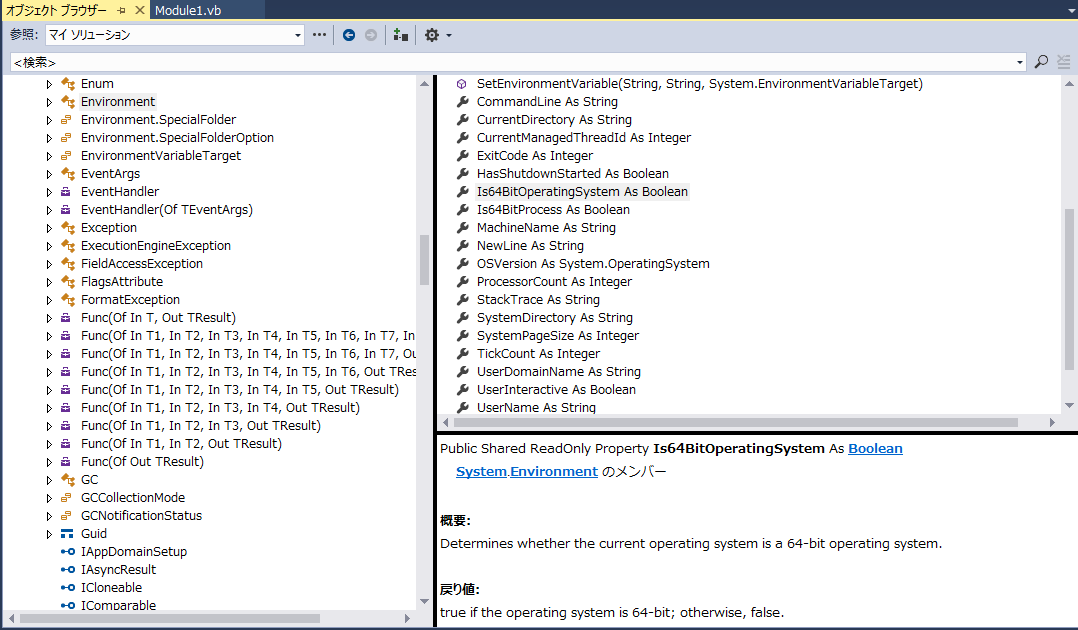Switch to the Module1.vb tab
The image size is (1078, 630).
coord(189,9)
